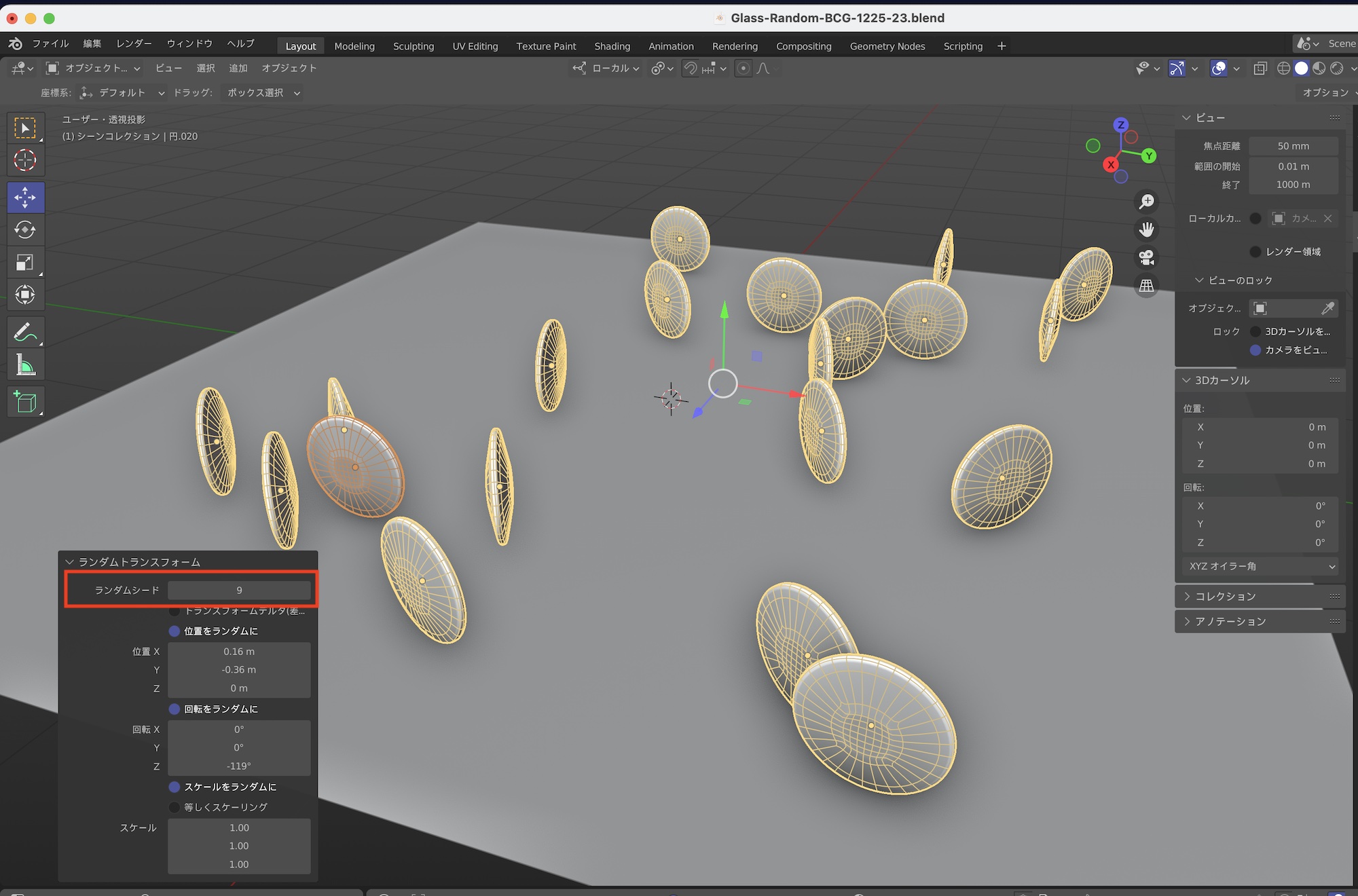Enable the 位置をランダムに checkbox
The image size is (1358, 896).
[175, 631]
